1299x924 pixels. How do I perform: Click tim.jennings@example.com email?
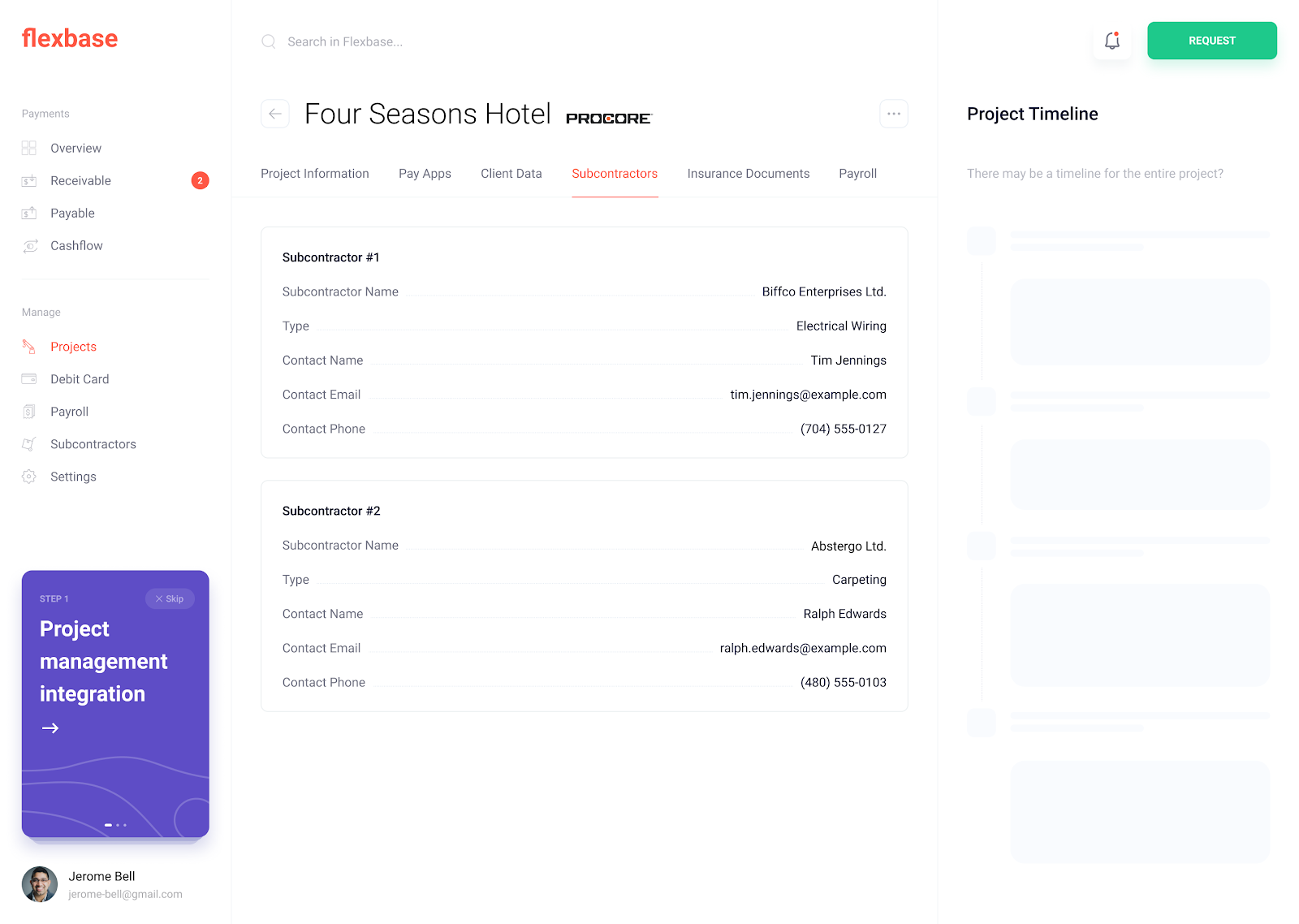tap(808, 395)
